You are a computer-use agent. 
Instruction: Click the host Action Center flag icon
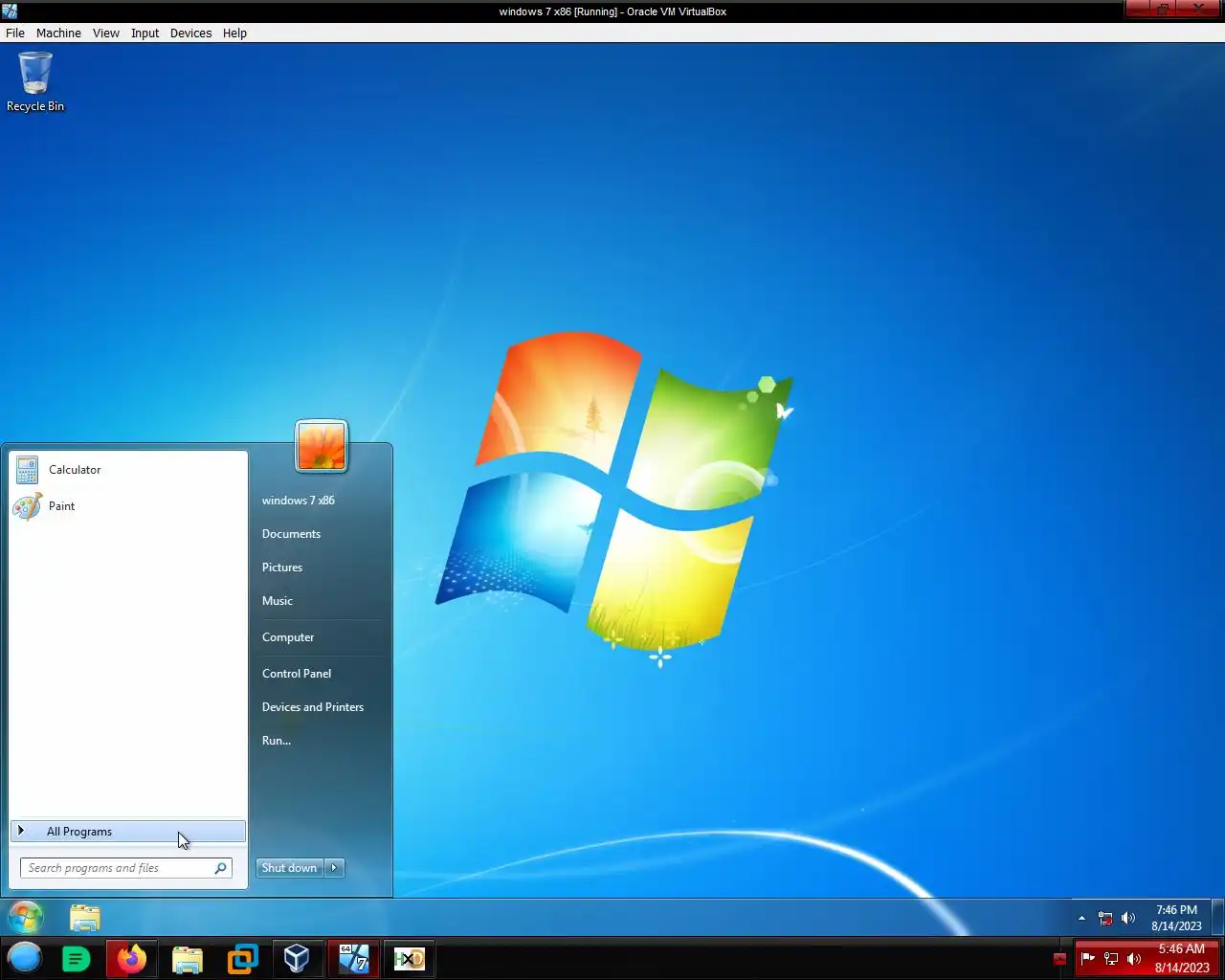point(1088,958)
